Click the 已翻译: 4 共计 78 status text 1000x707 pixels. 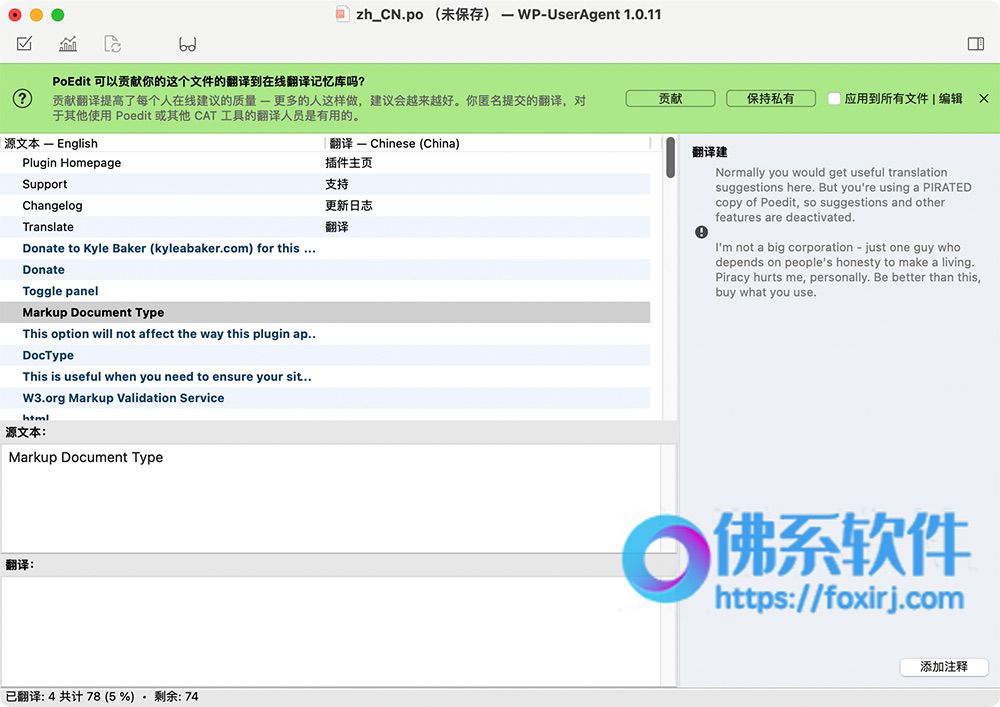click(x=70, y=696)
